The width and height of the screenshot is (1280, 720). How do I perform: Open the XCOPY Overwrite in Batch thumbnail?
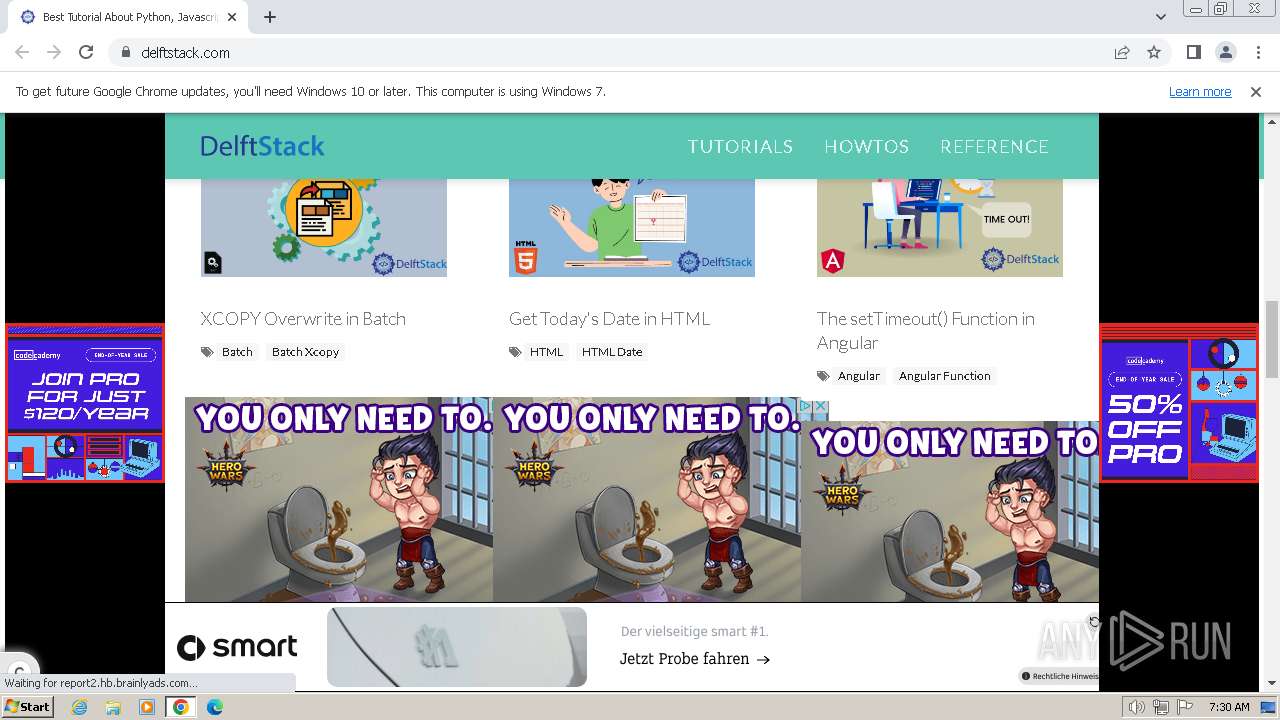[324, 228]
